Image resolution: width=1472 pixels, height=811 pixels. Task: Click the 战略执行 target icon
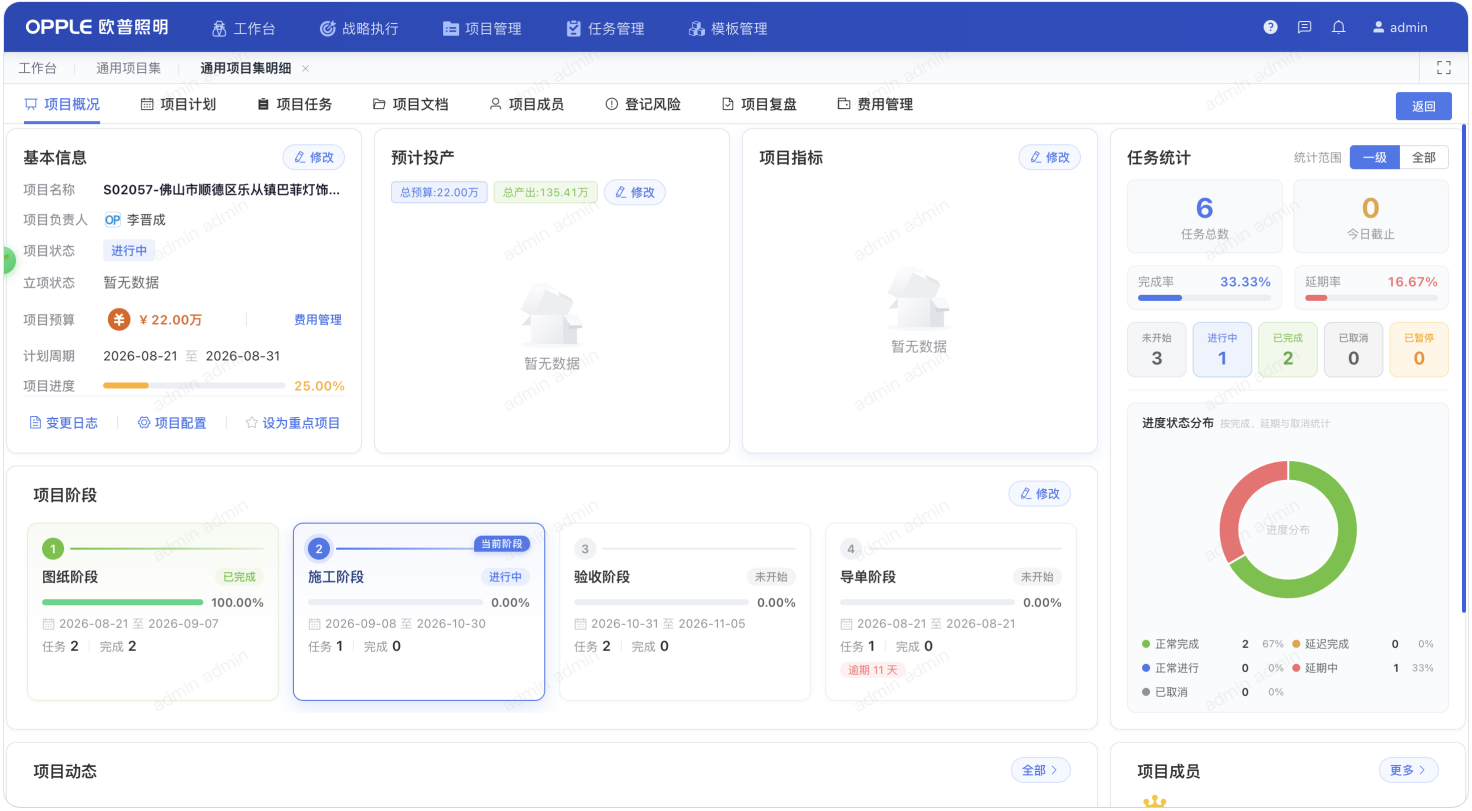point(327,28)
